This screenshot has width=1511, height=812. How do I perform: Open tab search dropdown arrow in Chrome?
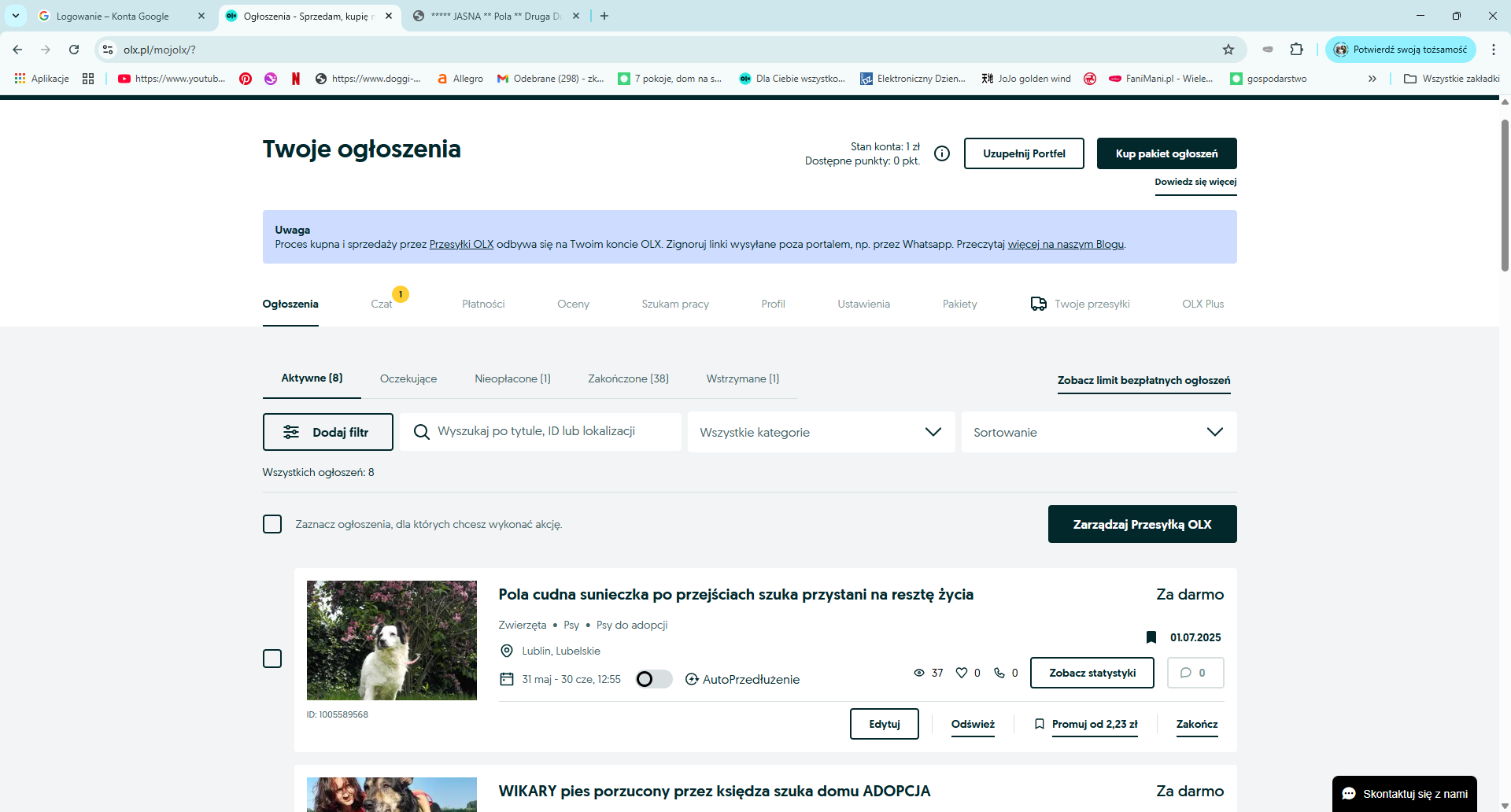16,16
